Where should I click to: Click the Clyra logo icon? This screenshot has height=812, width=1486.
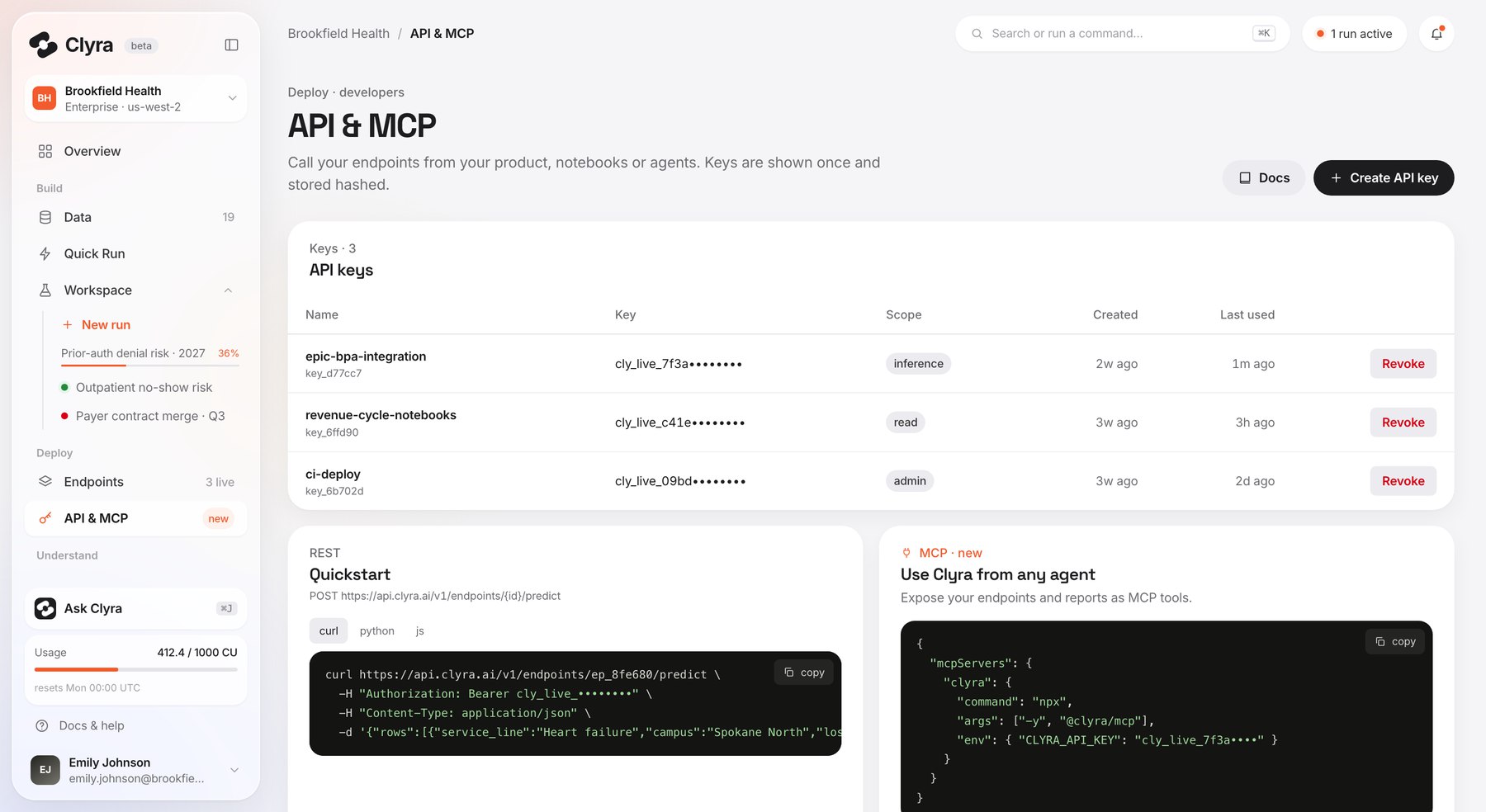(43, 45)
